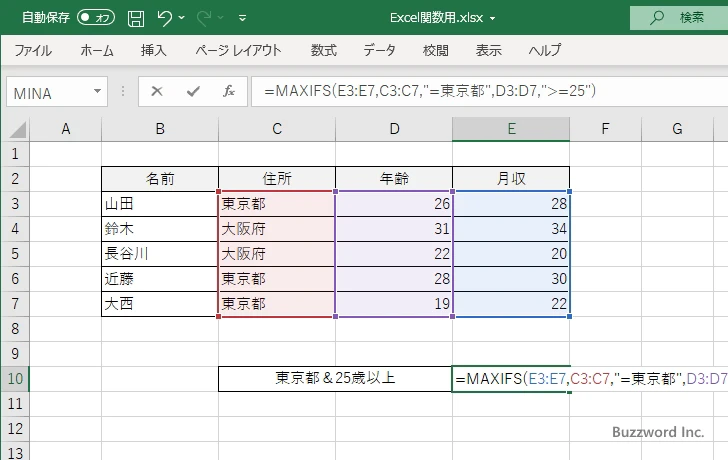The height and width of the screenshot is (460, 728).
Task: Open the データ tab
Action: pyautogui.click(x=379, y=50)
